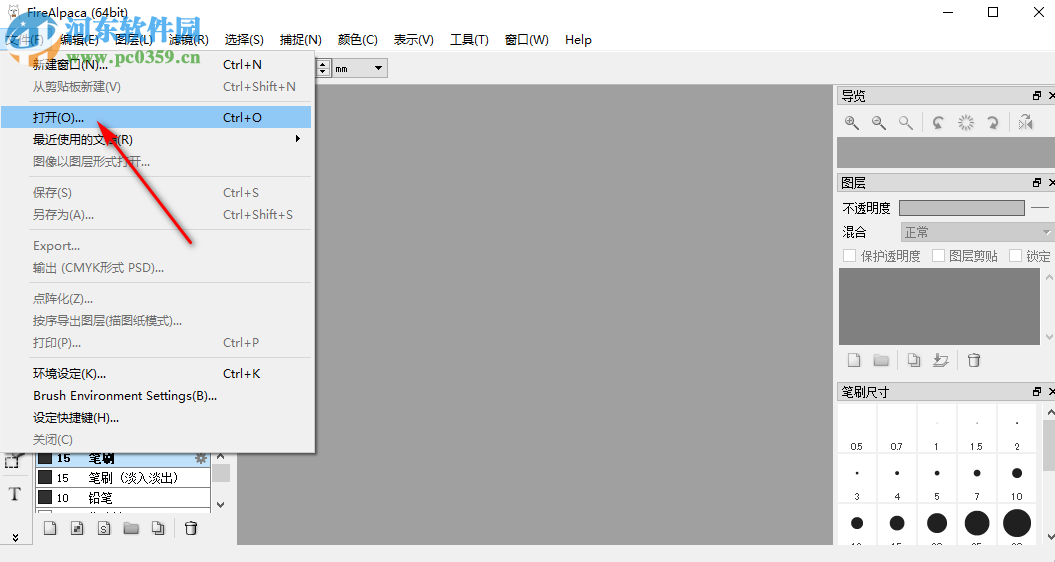Image resolution: width=1055 pixels, height=562 pixels.
Task: Float the Brush Size panel
Action: point(1037,391)
